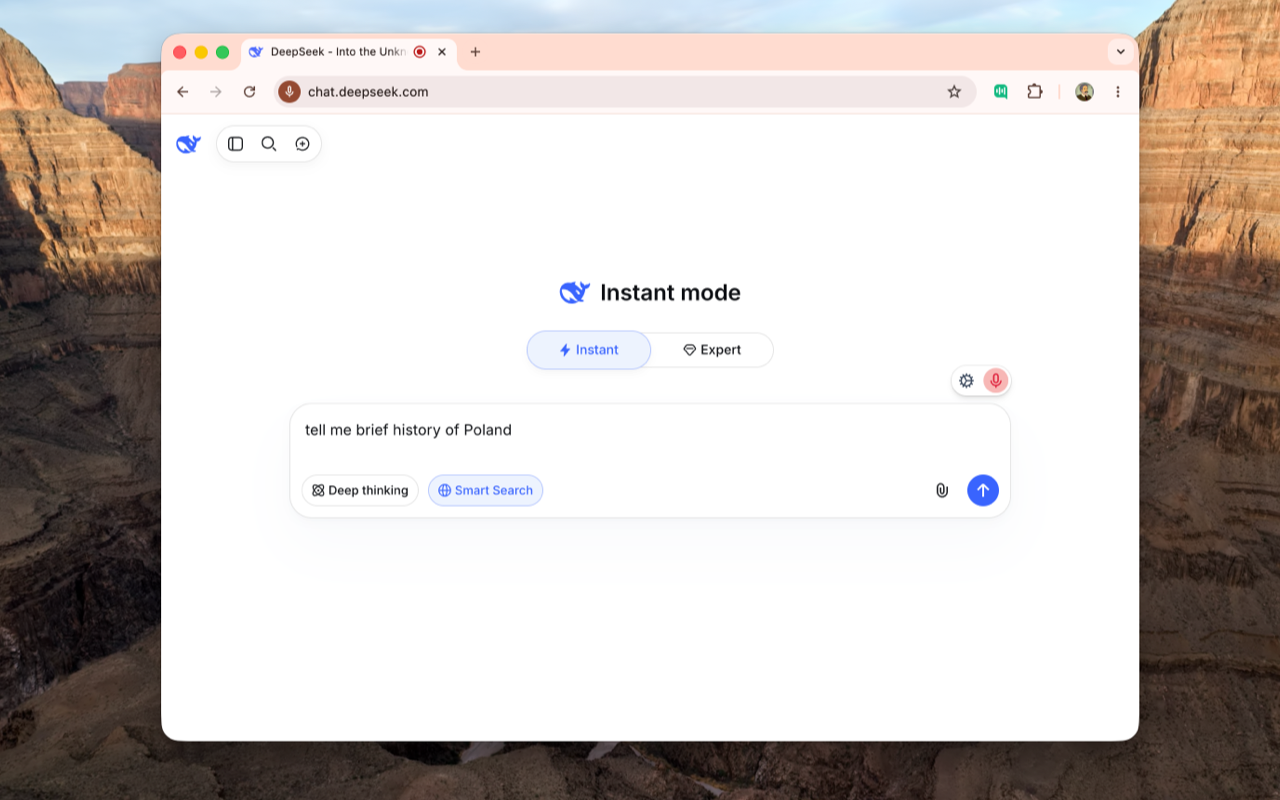Open the Chrome three-dot menu
The width and height of the screenshot is (1280, 800).
[1117, 92]
